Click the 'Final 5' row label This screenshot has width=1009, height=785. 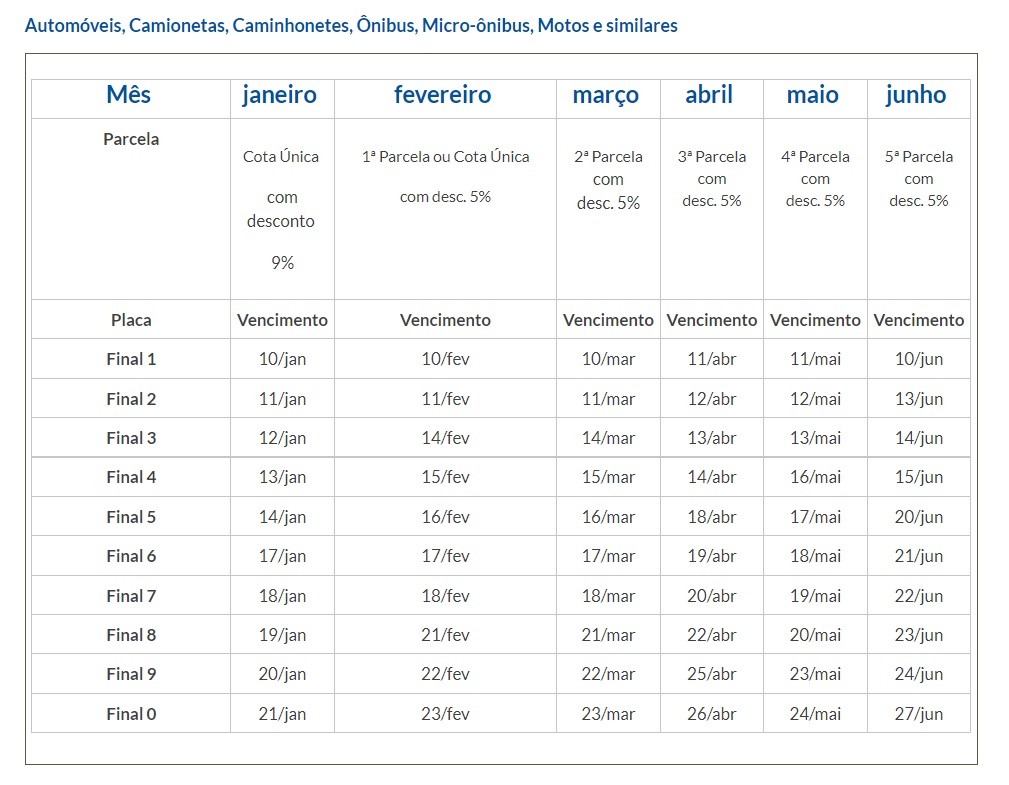point(131,517)
